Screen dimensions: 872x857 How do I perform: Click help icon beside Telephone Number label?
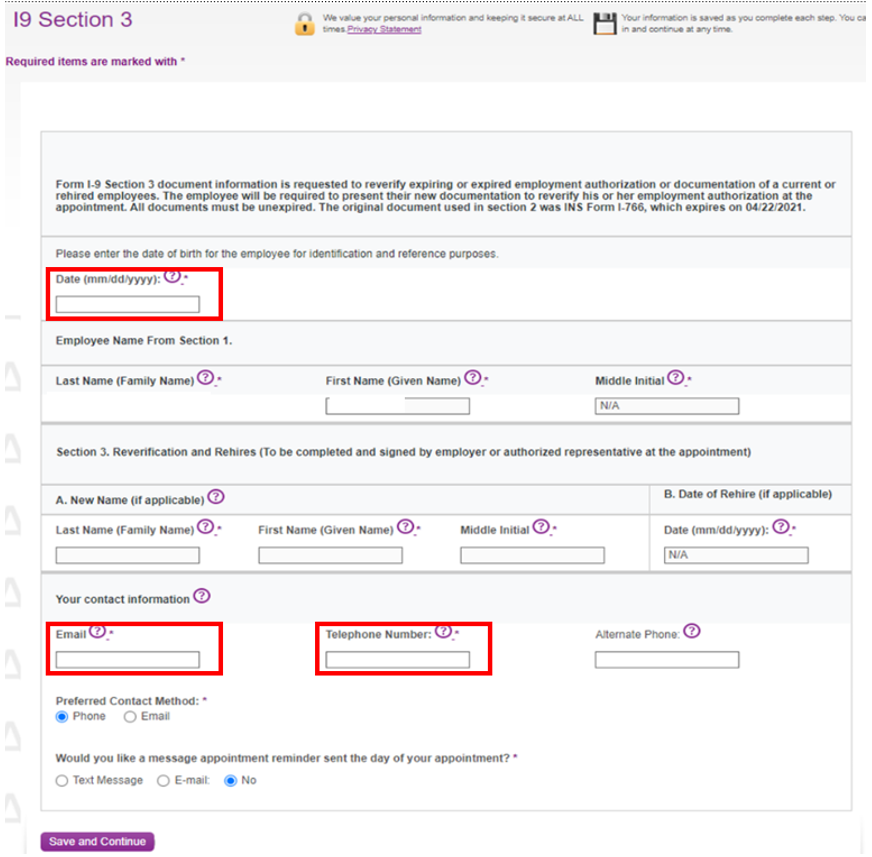point(444,632)
